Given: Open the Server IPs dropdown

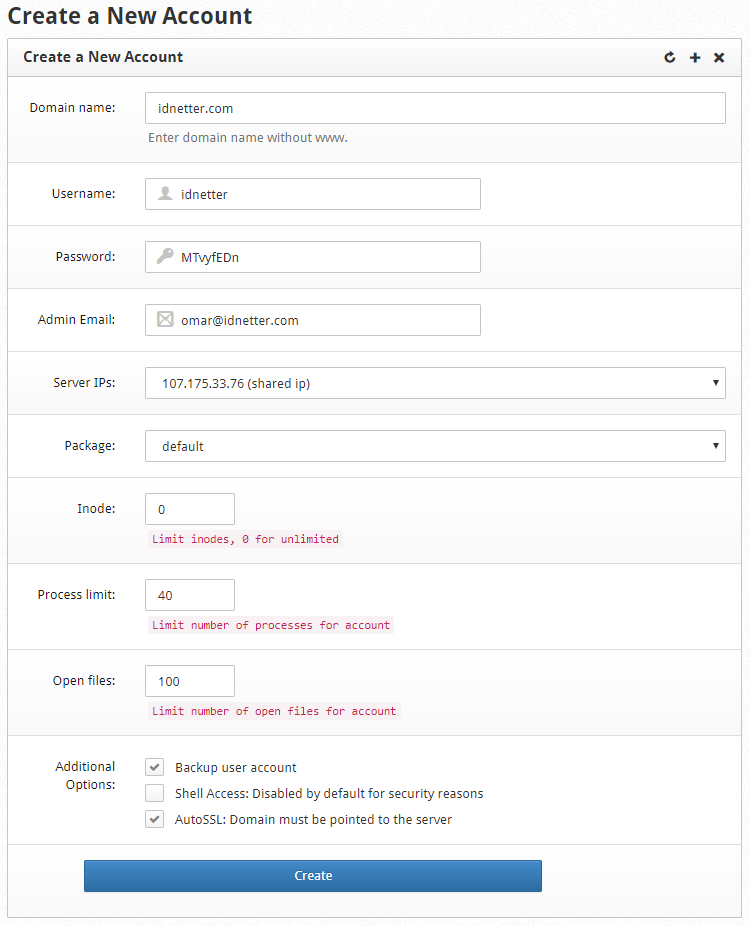Looking at the screenshot, I should [x=435, y=383].
